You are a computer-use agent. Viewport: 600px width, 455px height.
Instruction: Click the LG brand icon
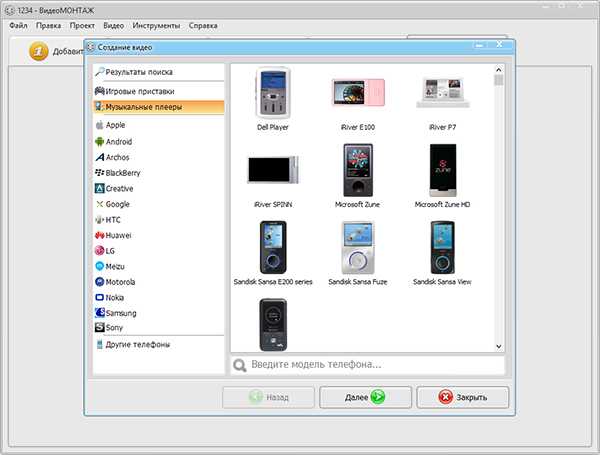pos(99,251)
